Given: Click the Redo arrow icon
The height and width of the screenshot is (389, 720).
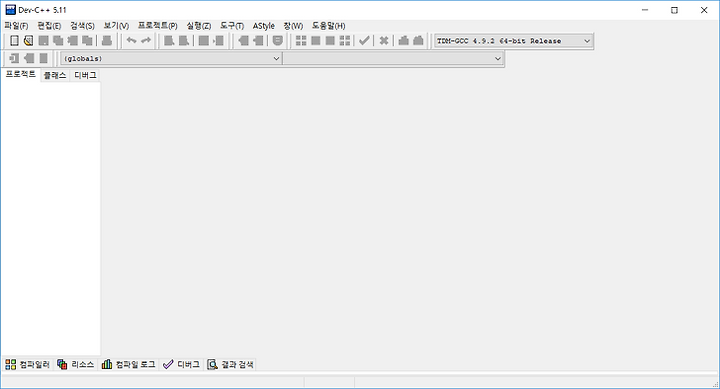Looking at the screenshot, I should (x=146, y=41).
